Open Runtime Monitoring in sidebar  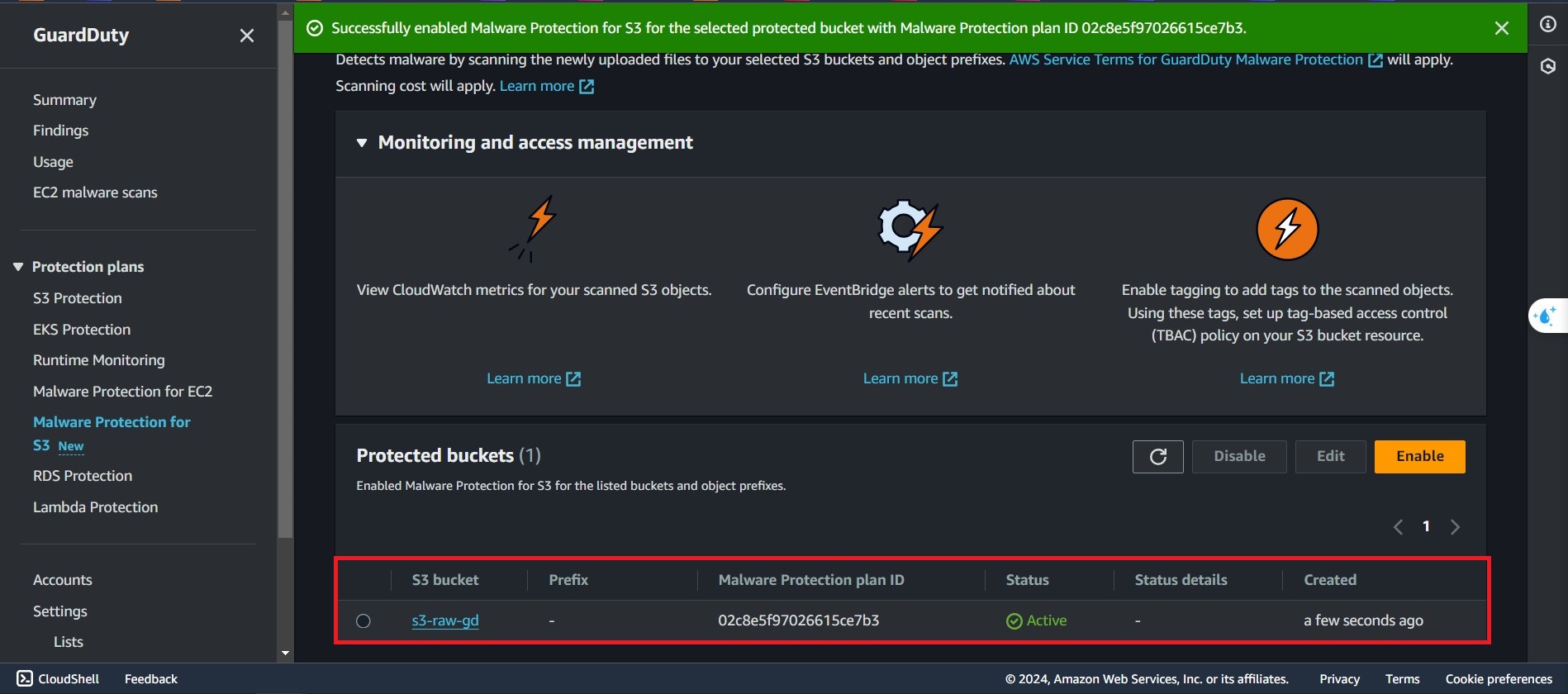pos(98,360)
